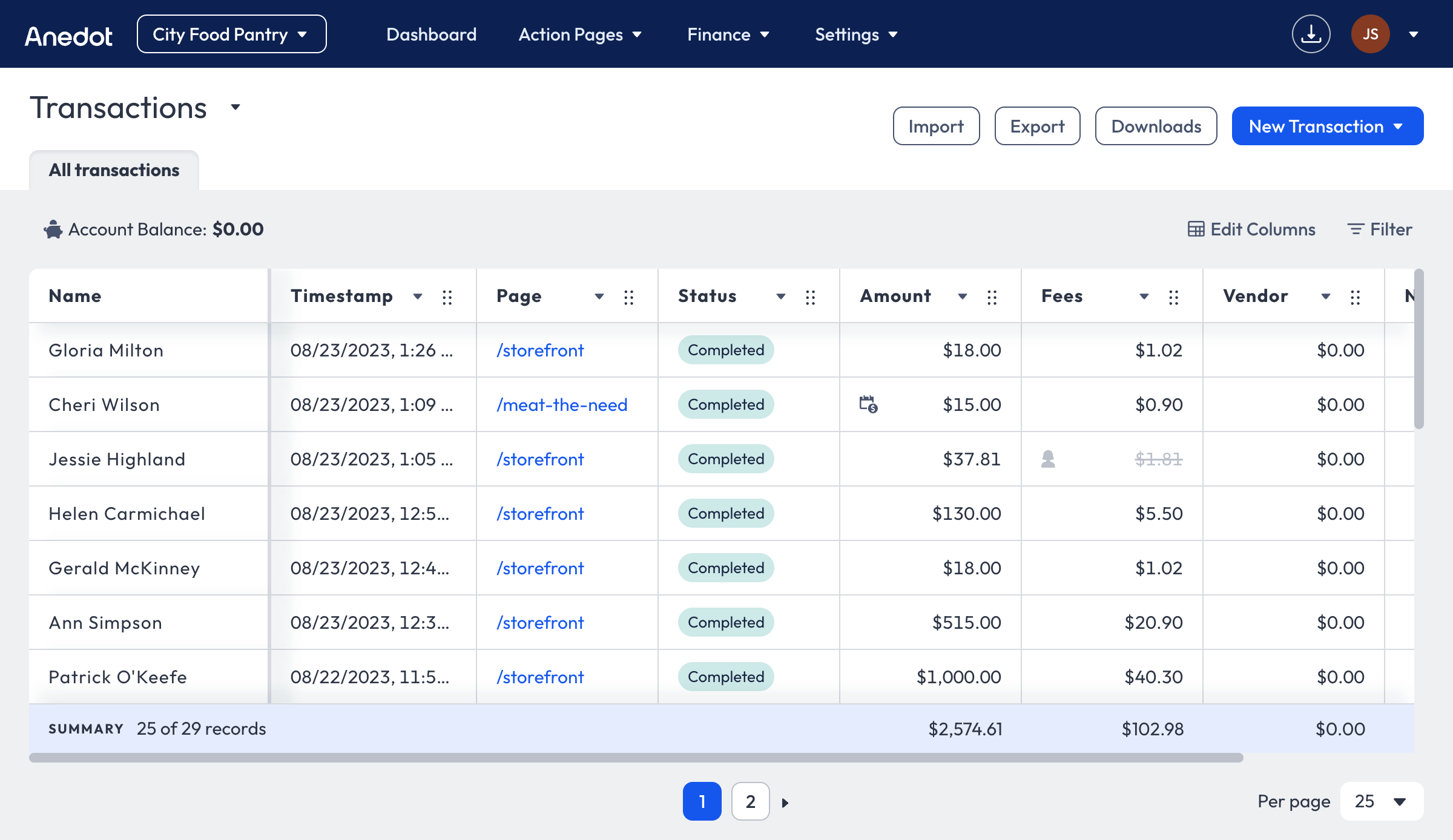Open the Filter lines icon
Screen dimensions: 1453x840
click(x=1356, y=229)
